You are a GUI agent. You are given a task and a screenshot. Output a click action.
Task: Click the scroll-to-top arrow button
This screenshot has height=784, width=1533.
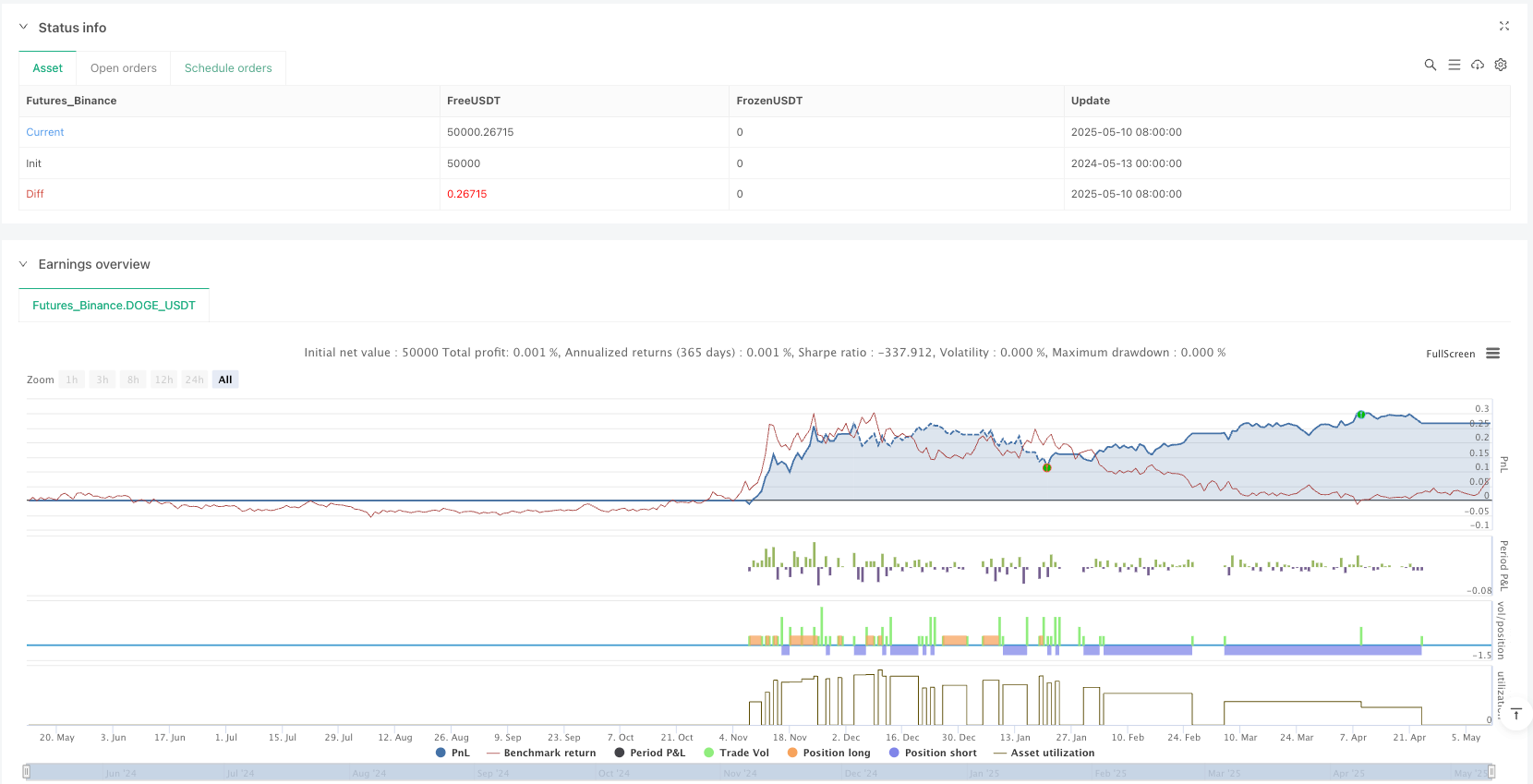[1515, 714]
